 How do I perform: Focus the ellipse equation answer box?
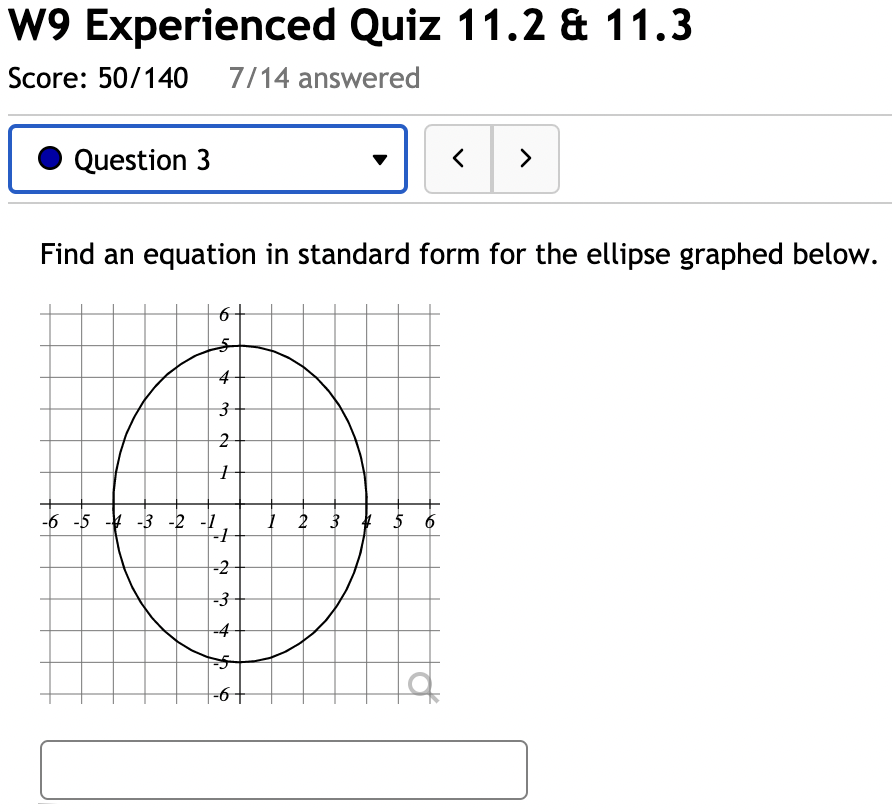point(284,770)
